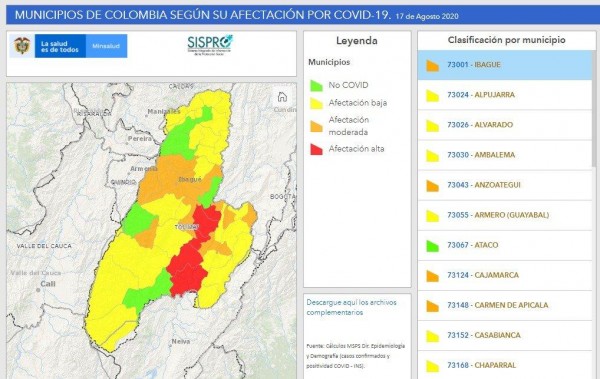Click the red Afectación alta legend swatch

(316, 149)
